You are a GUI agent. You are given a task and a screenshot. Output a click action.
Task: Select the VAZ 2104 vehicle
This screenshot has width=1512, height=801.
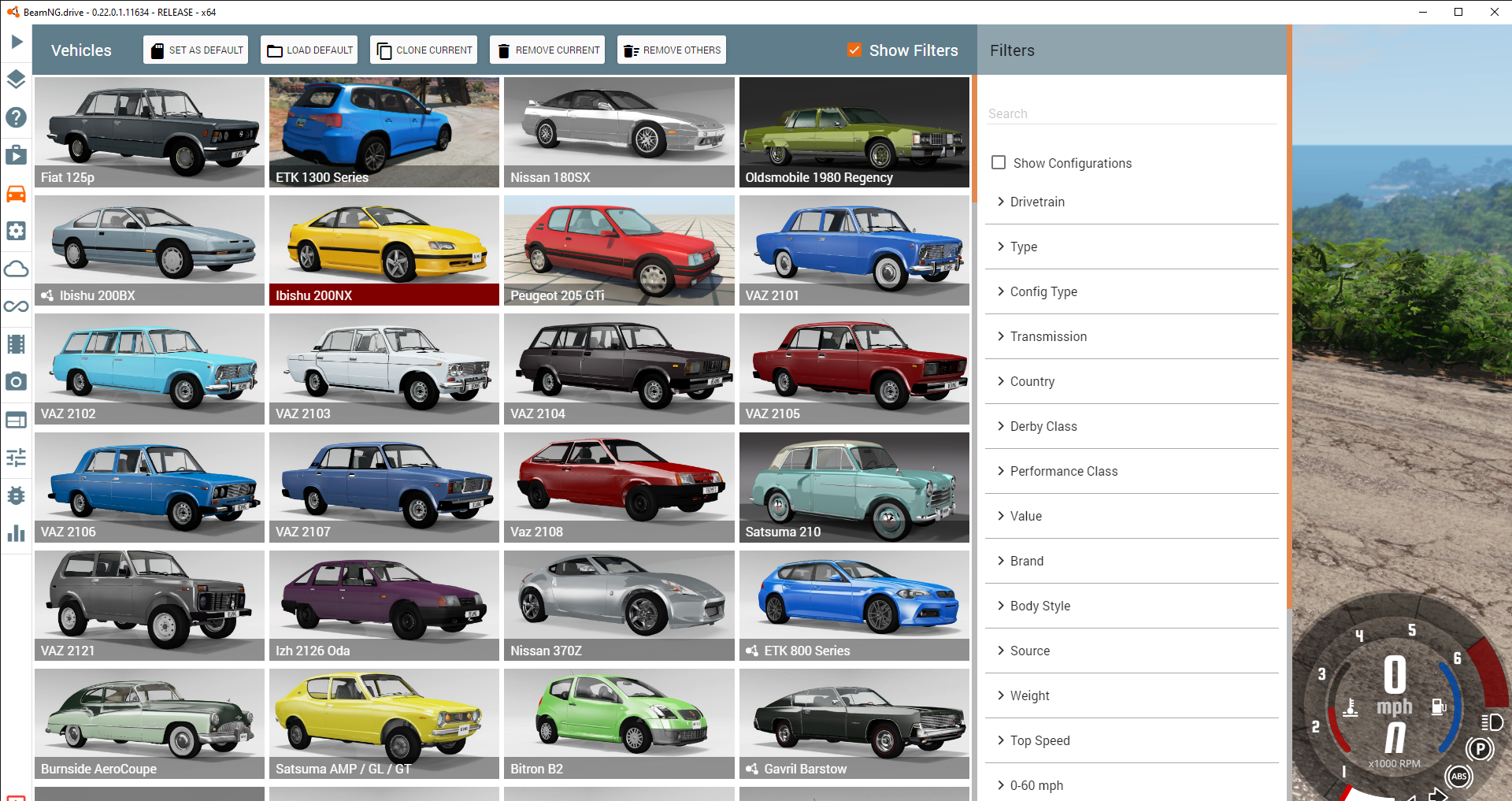(619, 369)
